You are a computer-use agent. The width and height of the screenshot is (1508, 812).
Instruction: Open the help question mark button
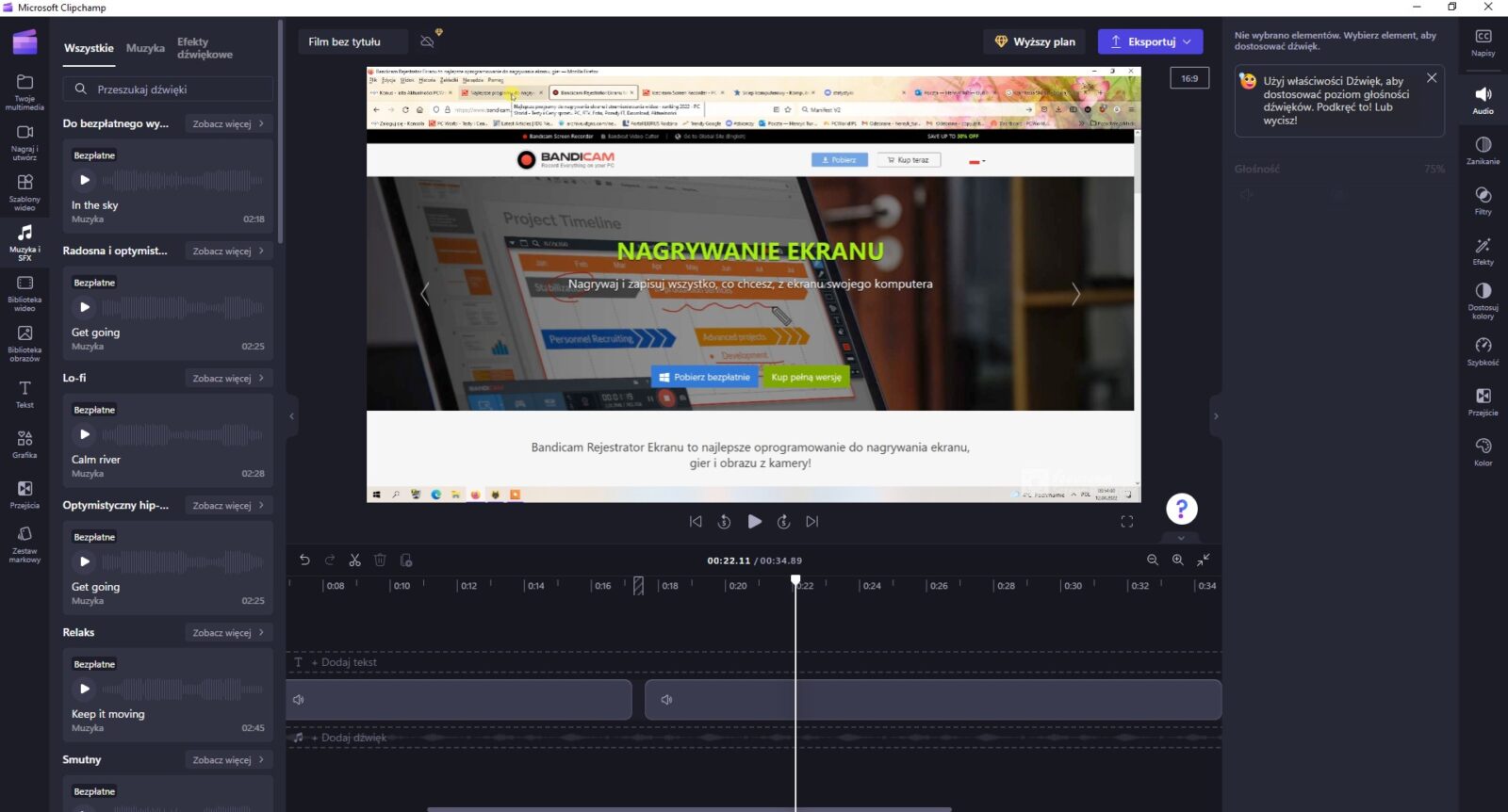(1181, 509)
